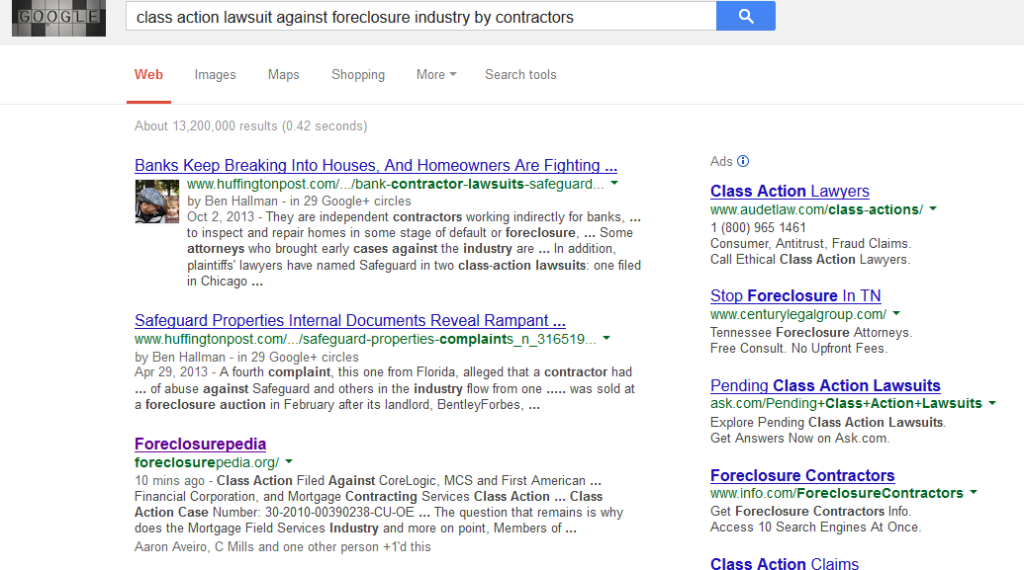Click 'Aaron Aveiro, C Mills' +1 text
Screen dimensions: 1024x570
pos(283,546)
